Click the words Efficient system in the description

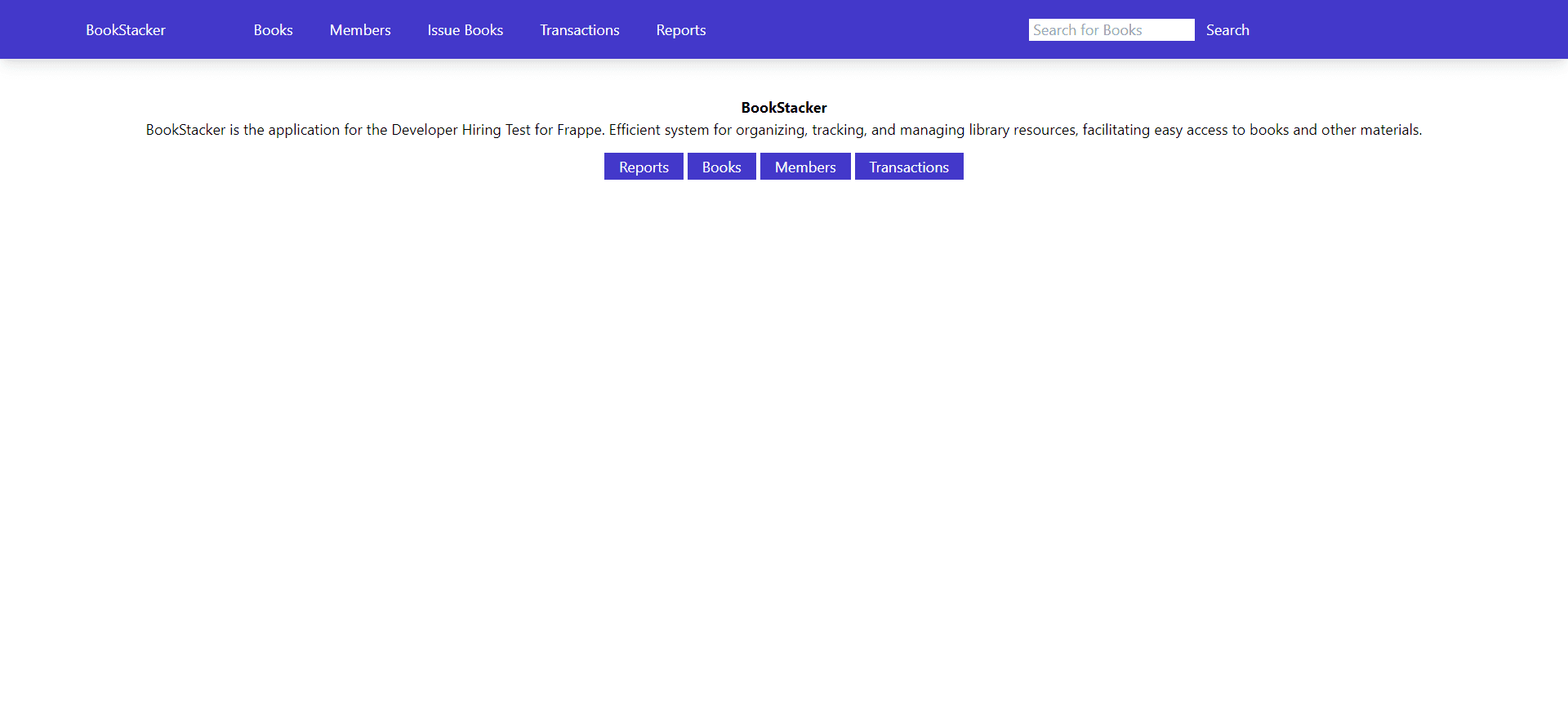tap(658, 130)
